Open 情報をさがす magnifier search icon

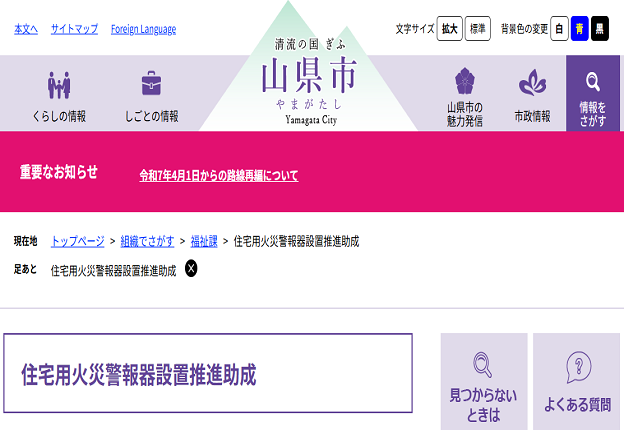click(x=592, y=82)
